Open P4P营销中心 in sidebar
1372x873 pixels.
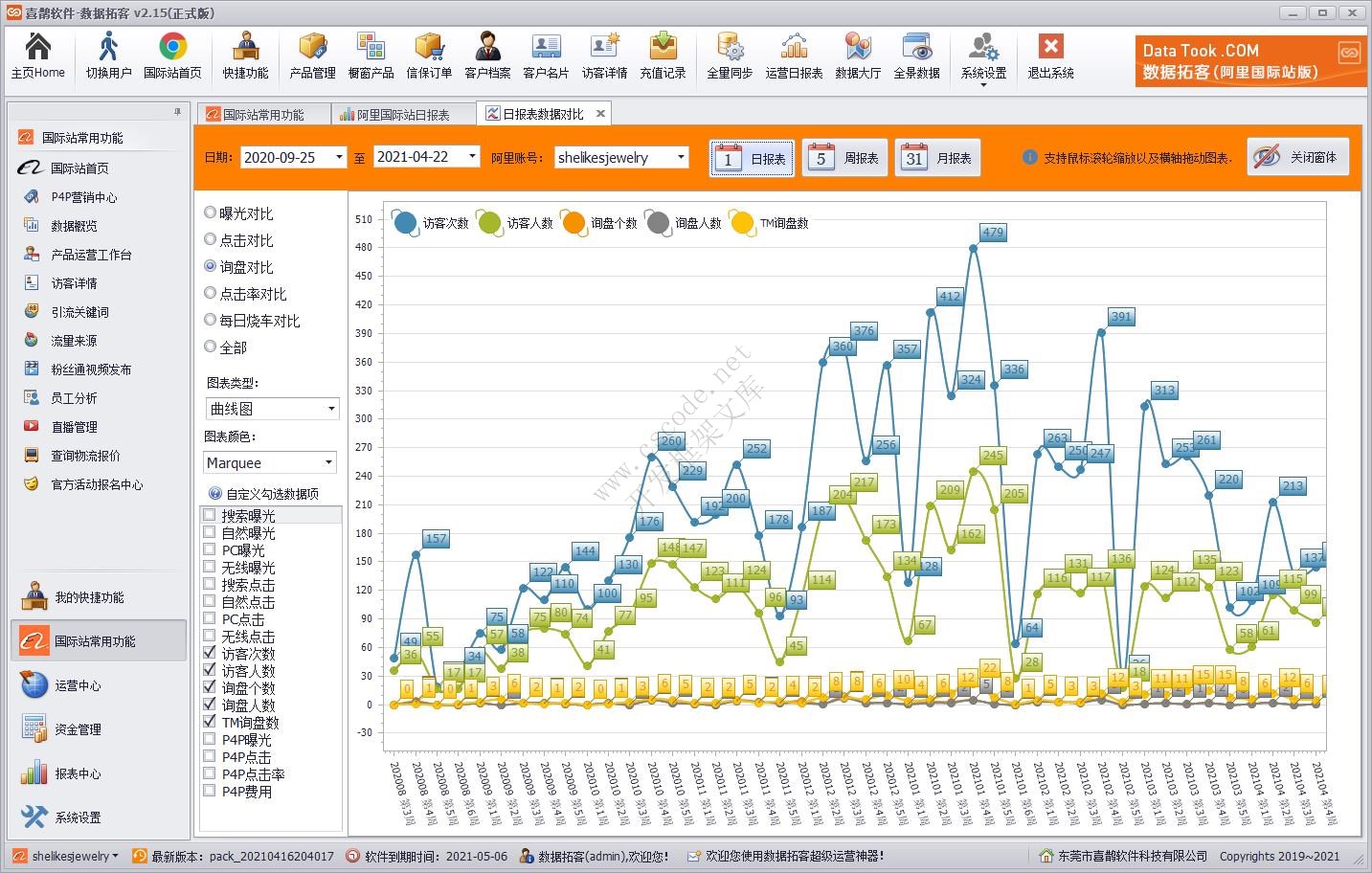(84, 197)
